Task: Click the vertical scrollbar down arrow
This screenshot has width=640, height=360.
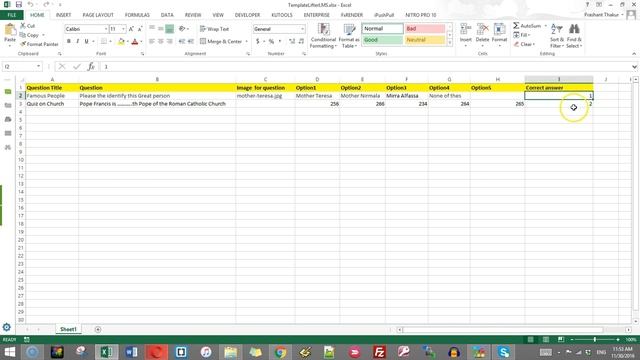Action: (636, 322)
